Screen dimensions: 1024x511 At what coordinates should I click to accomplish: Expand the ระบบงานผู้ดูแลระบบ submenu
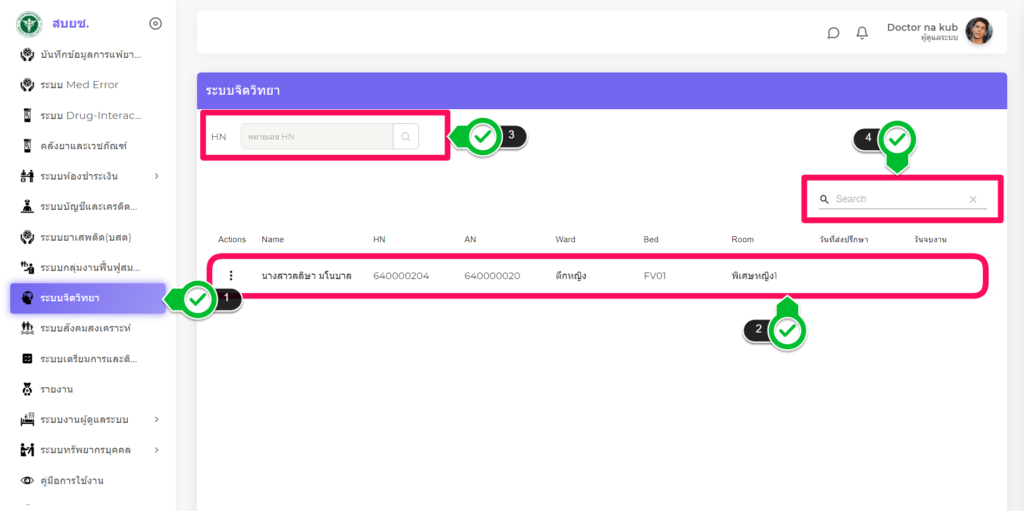(x=156, y=419)
